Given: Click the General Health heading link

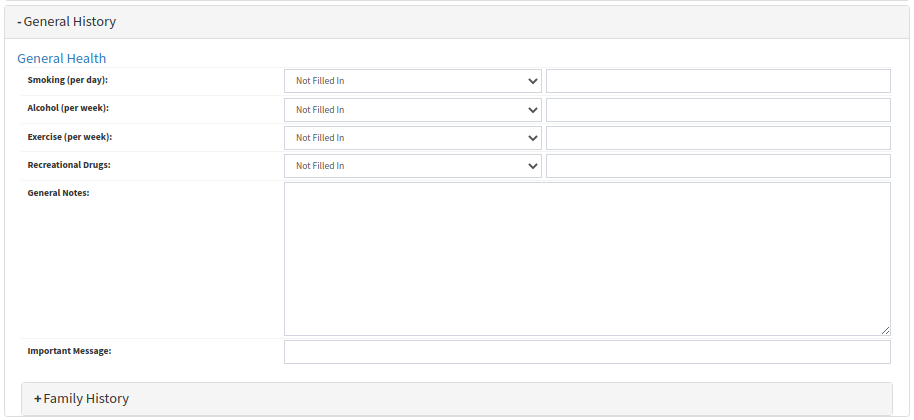Looking at the screenshot, I should point(62,58).
